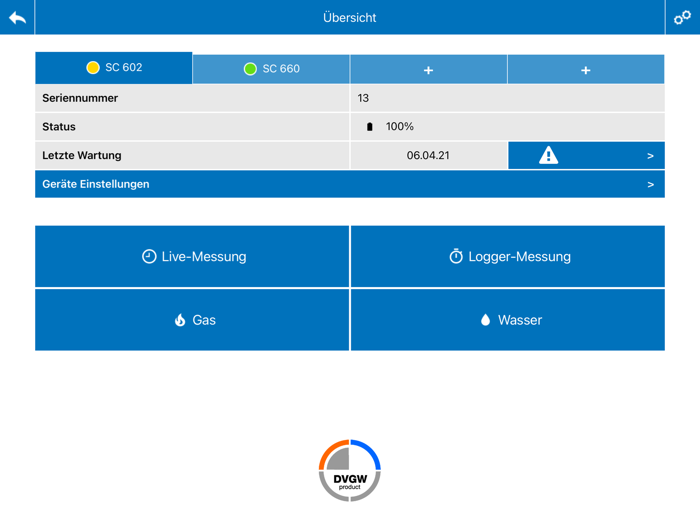Click the Seriennummer label
The image size is (700, 525).
tap(80, 98)
